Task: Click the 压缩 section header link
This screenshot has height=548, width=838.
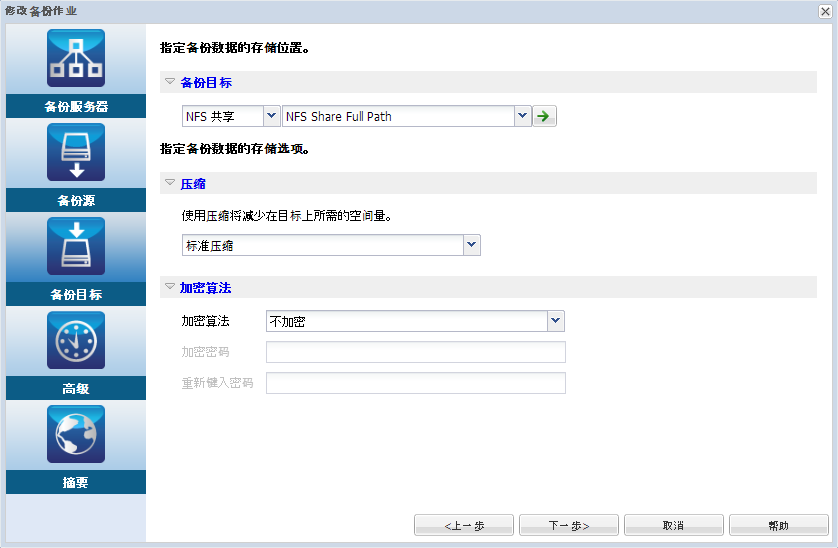Action: pyautogui.click(x=193, y=183)
